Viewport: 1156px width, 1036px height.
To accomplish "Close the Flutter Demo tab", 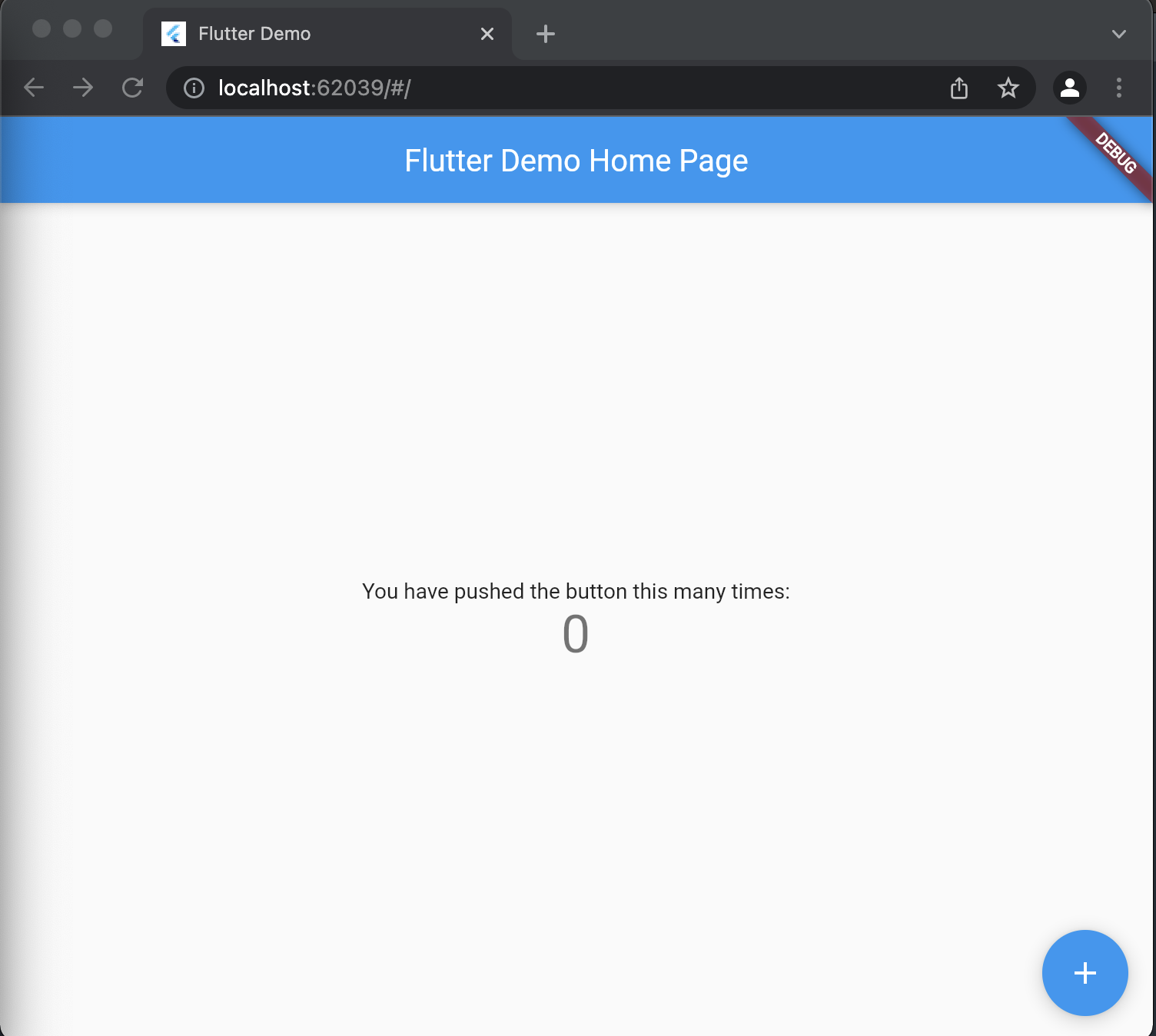I will [487, 33].
